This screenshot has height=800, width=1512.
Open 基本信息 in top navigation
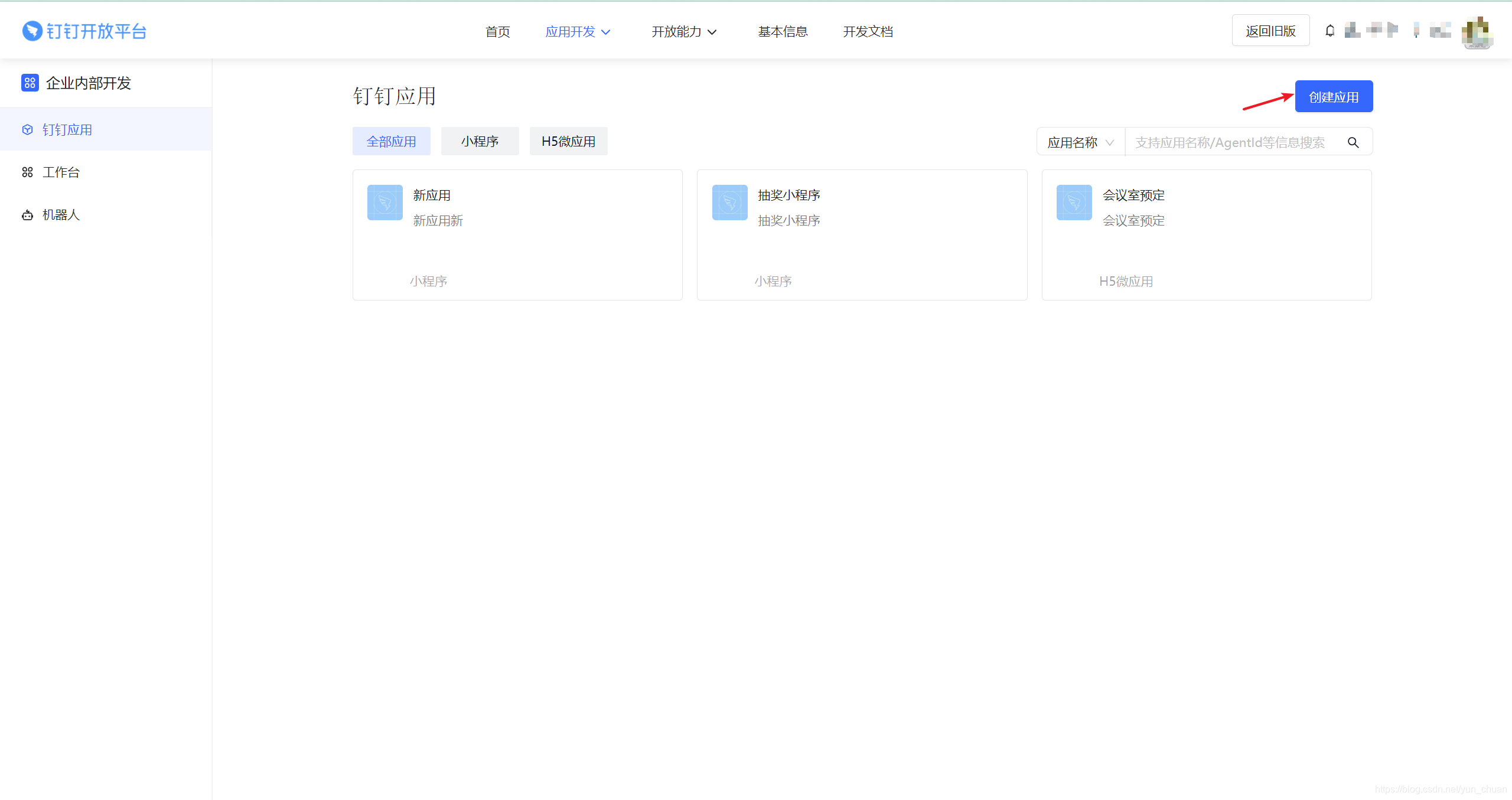tap(783, 31)
